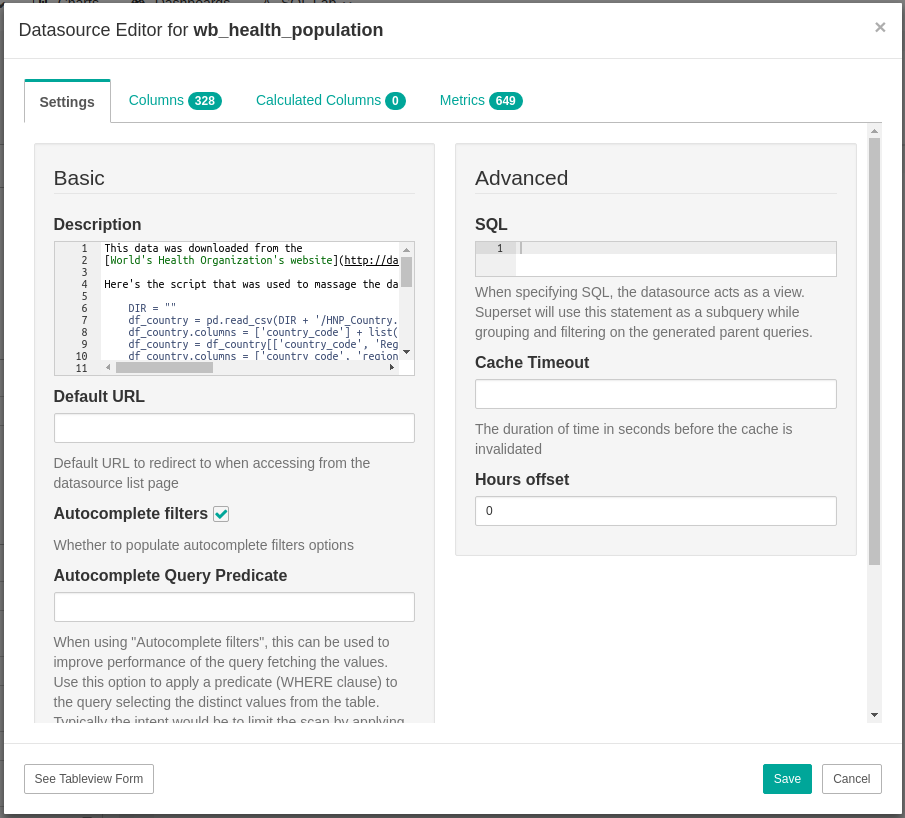Click the 0 calculated columns badge

[x=395, y=101]
